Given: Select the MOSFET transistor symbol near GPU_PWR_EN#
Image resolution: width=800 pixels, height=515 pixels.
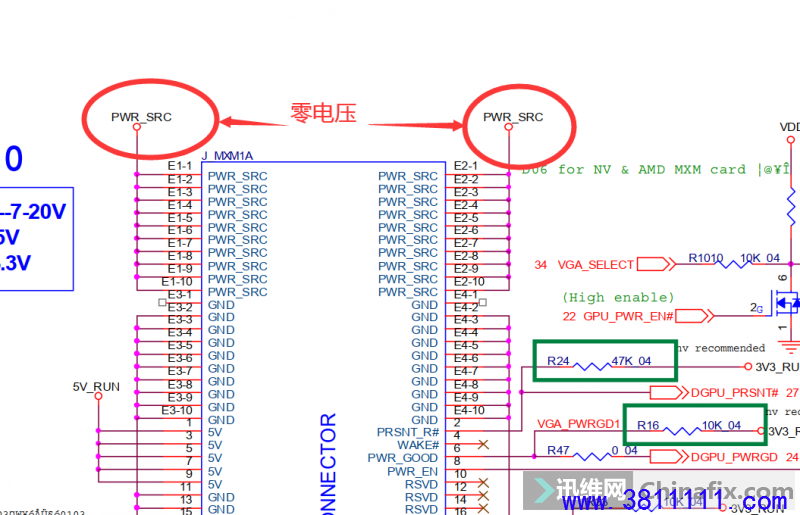Looking at the screenshot, I should [785, 303].
